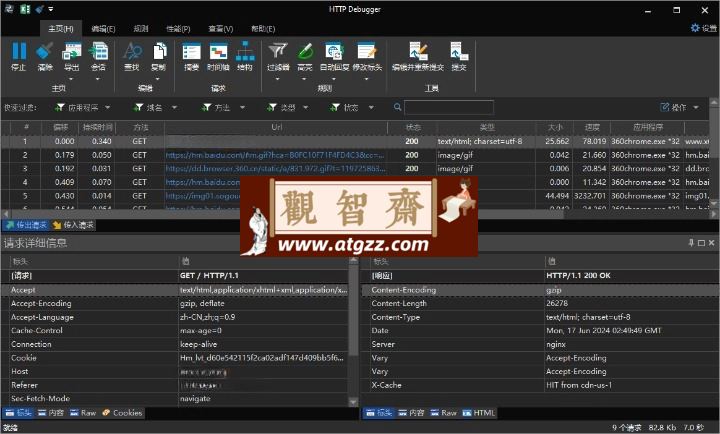720x434 pixels.
Task: Sort by the Url column header
Action: tap(276, 127)
